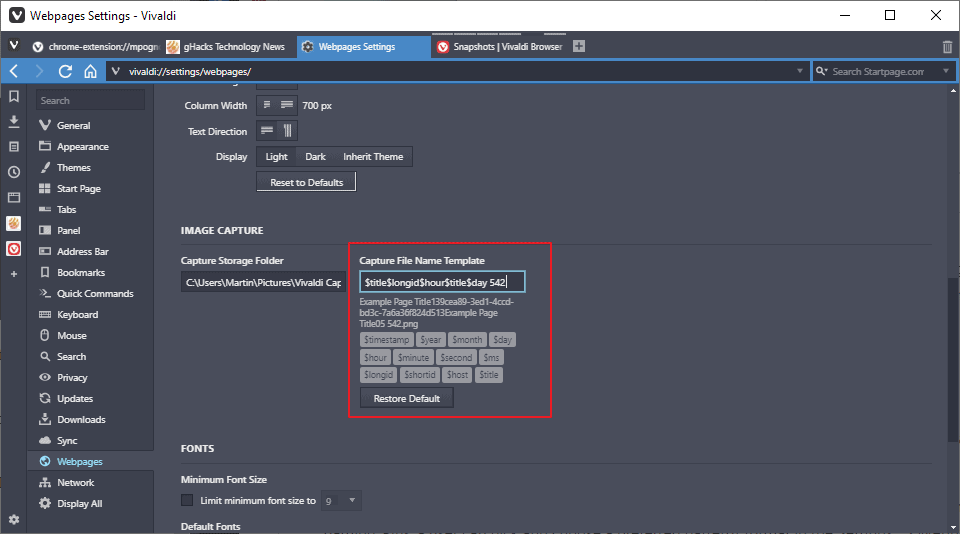Click the address bar URL field
The width and height of the screenshot is (960, 534).
click(458, 72)
